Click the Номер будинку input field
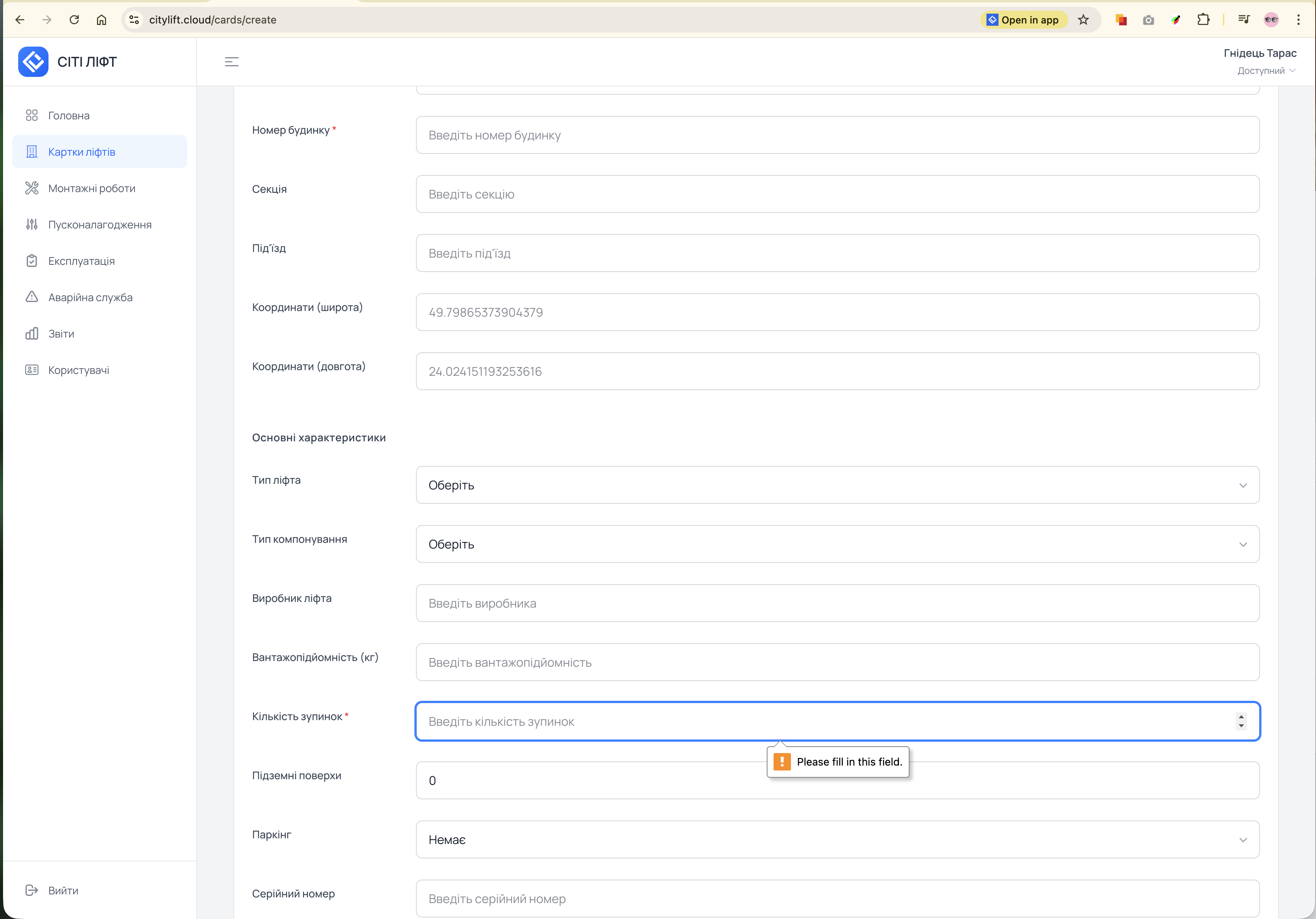Image resolution: width=1316 pixels, height=919 pixels. click(x=837, y=135)
